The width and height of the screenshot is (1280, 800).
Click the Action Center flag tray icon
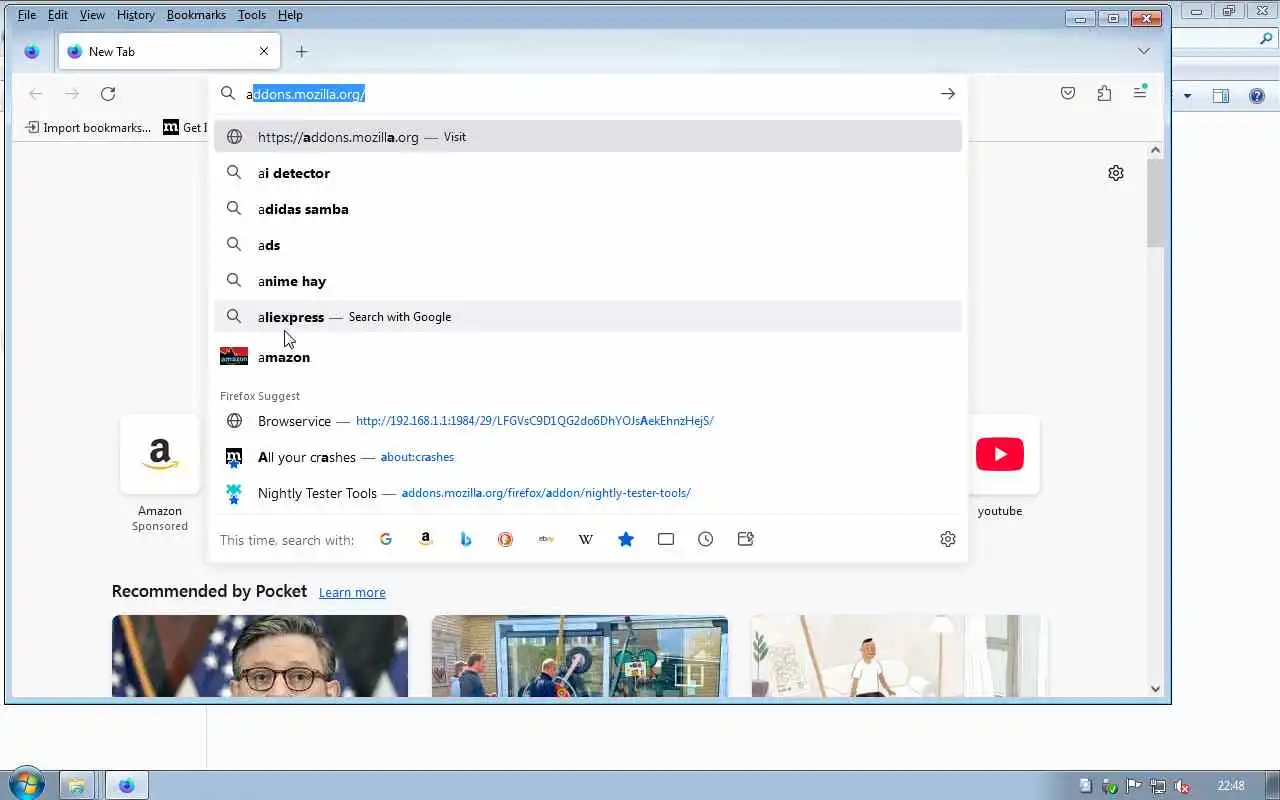tap(1134, 786)
